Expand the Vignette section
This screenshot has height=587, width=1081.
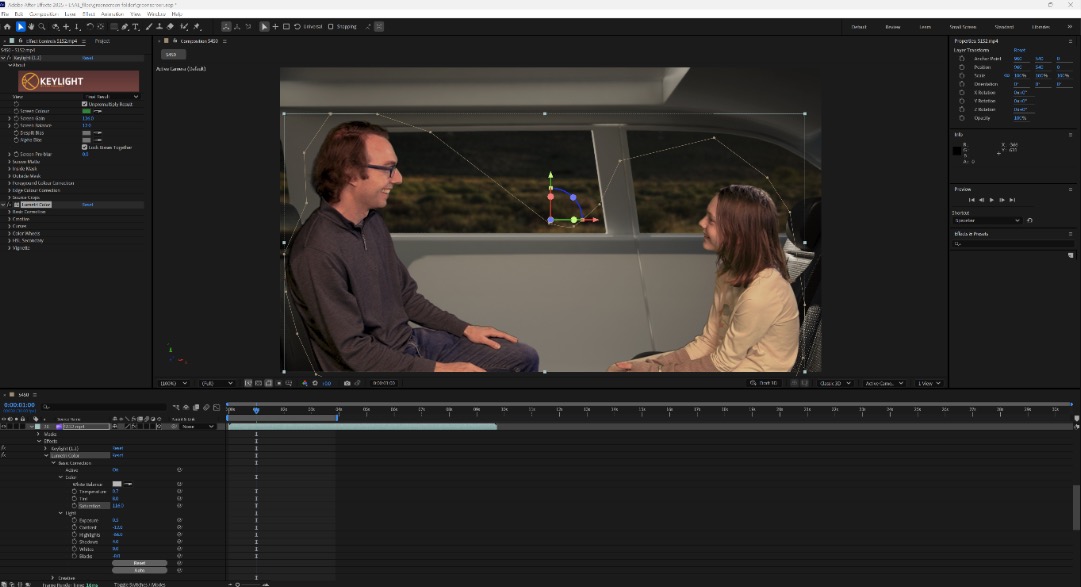(10, 248)
